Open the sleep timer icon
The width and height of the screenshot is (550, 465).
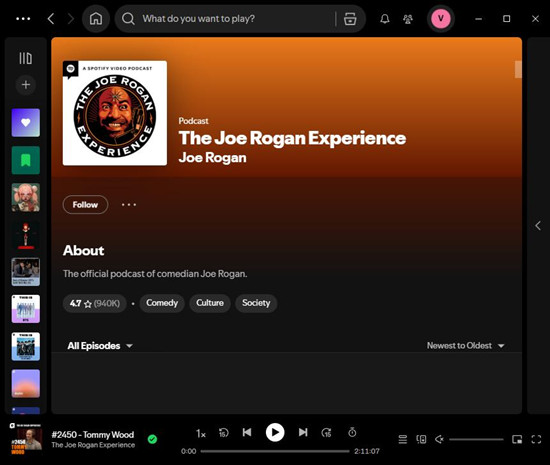(x=352, y=432)
